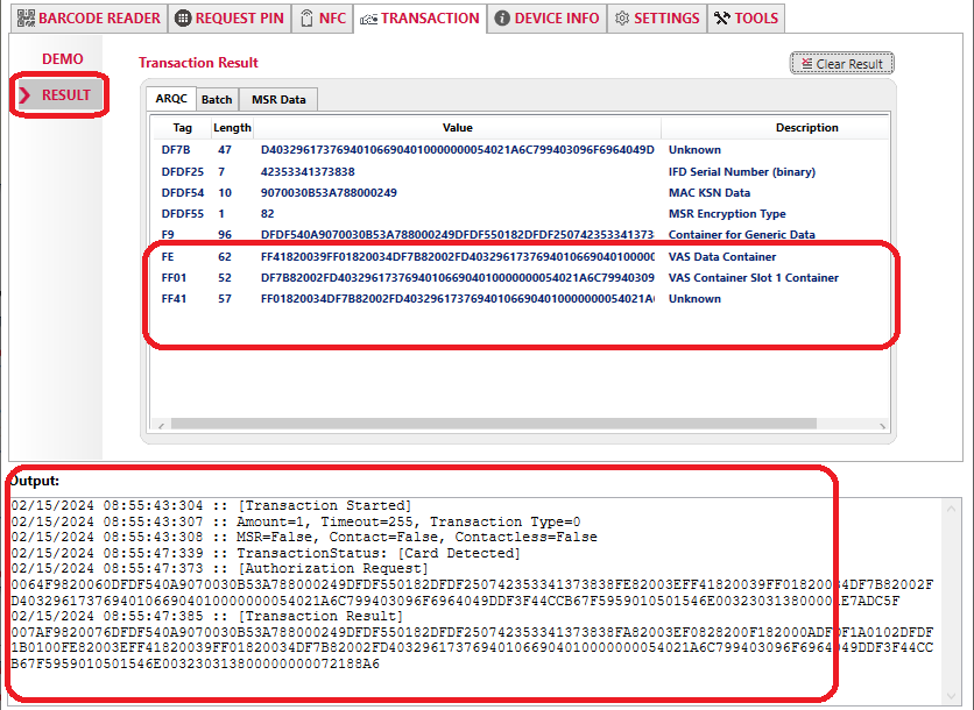Click the Amount=1, Timeout=255 log line
The height and width of the screenshot is (710, 974).
tap(296, 522)
